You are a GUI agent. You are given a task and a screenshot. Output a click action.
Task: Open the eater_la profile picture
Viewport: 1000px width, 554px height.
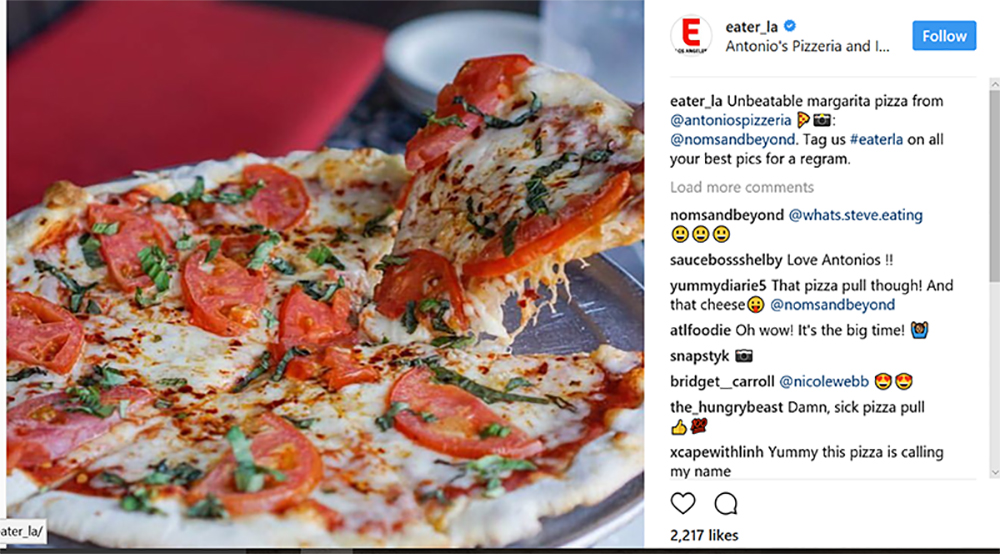tap(691, 35)
